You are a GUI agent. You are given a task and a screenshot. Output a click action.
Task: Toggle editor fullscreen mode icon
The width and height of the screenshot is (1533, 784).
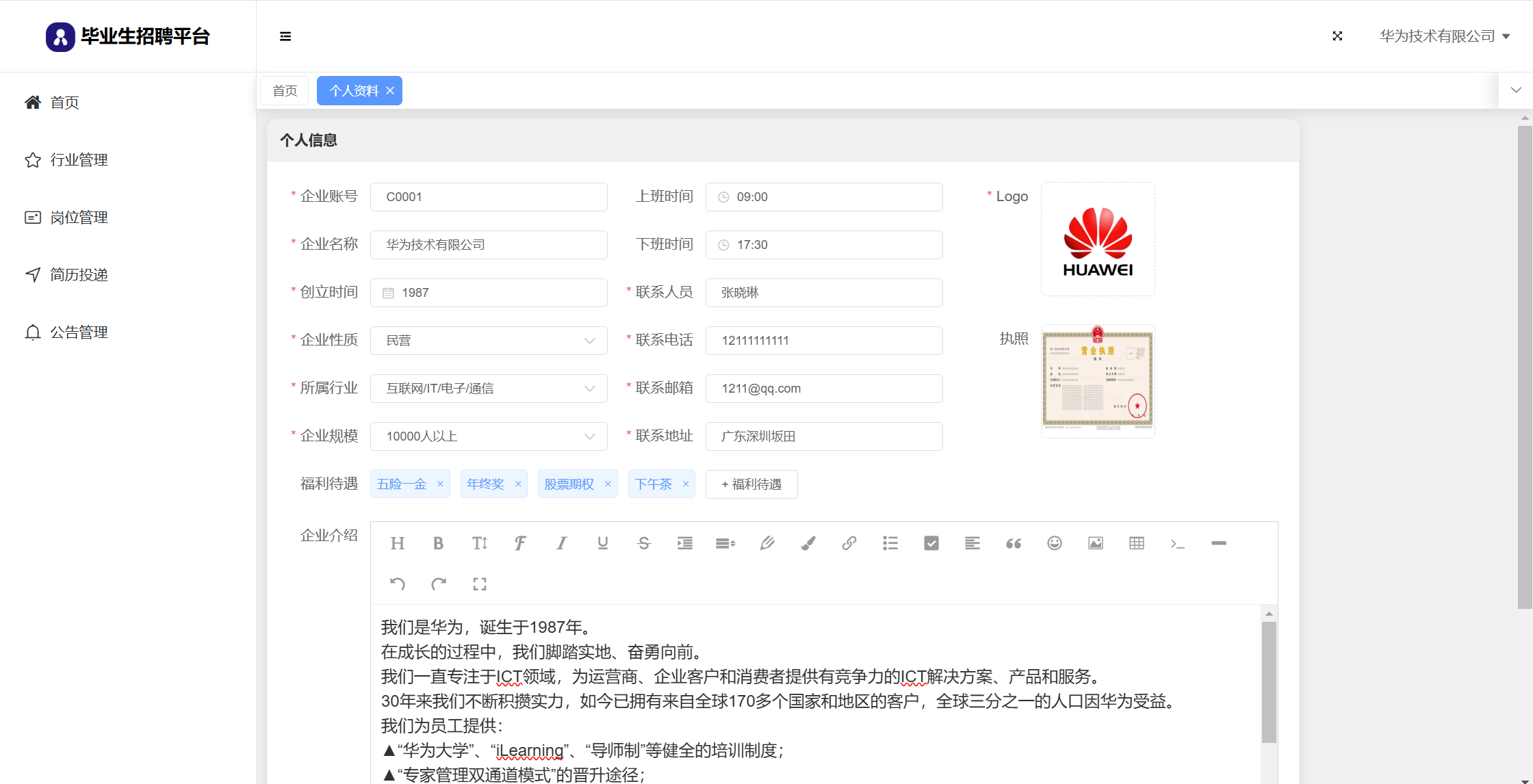tap(479, 584)
